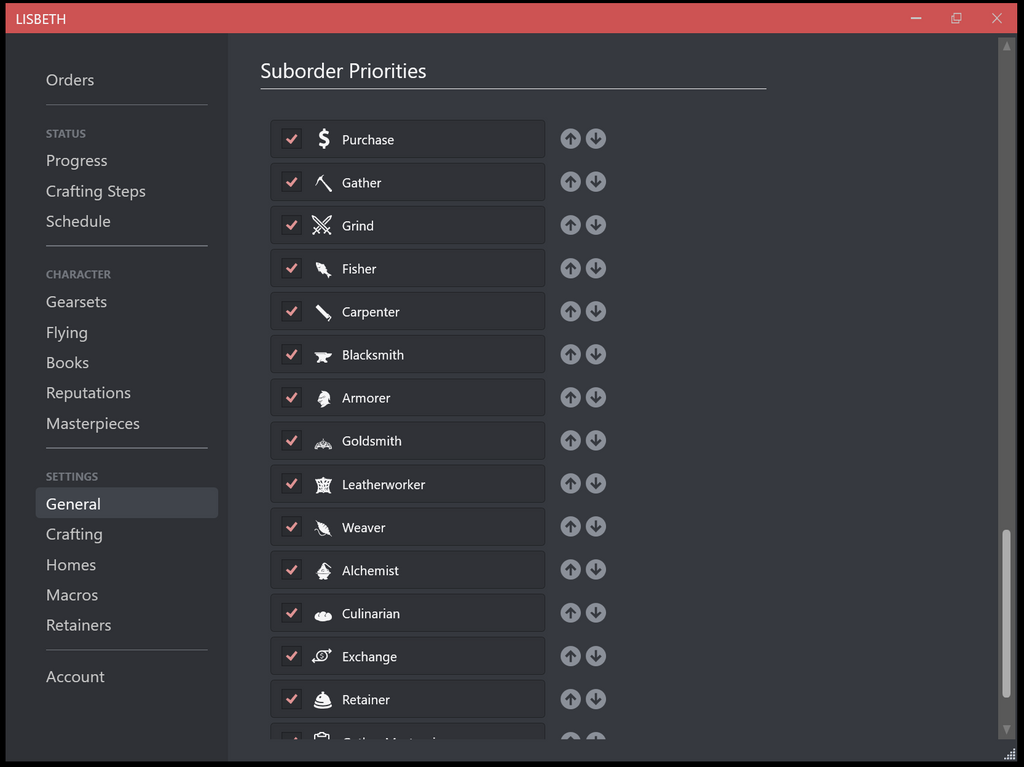Screen dimensions: 1024x767
Task: Move the Grind suborder down
Action: pyautogui.click(x=596, y=225)
